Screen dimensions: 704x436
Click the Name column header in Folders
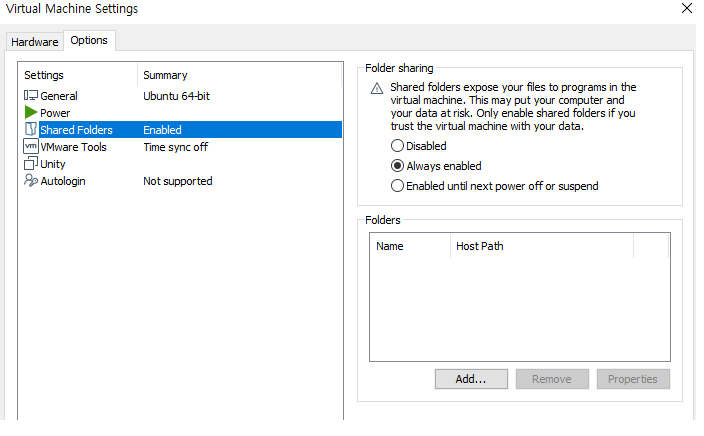coord(410,246)
